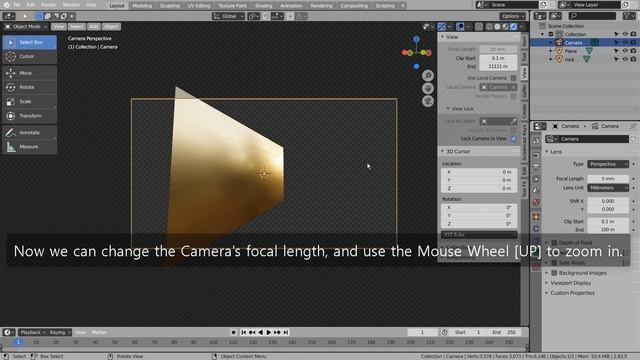Image resolution: width=640 pixels, height=360 pixels.
Task: Open the viewport Object menu
Action: [x=111, y=27]
